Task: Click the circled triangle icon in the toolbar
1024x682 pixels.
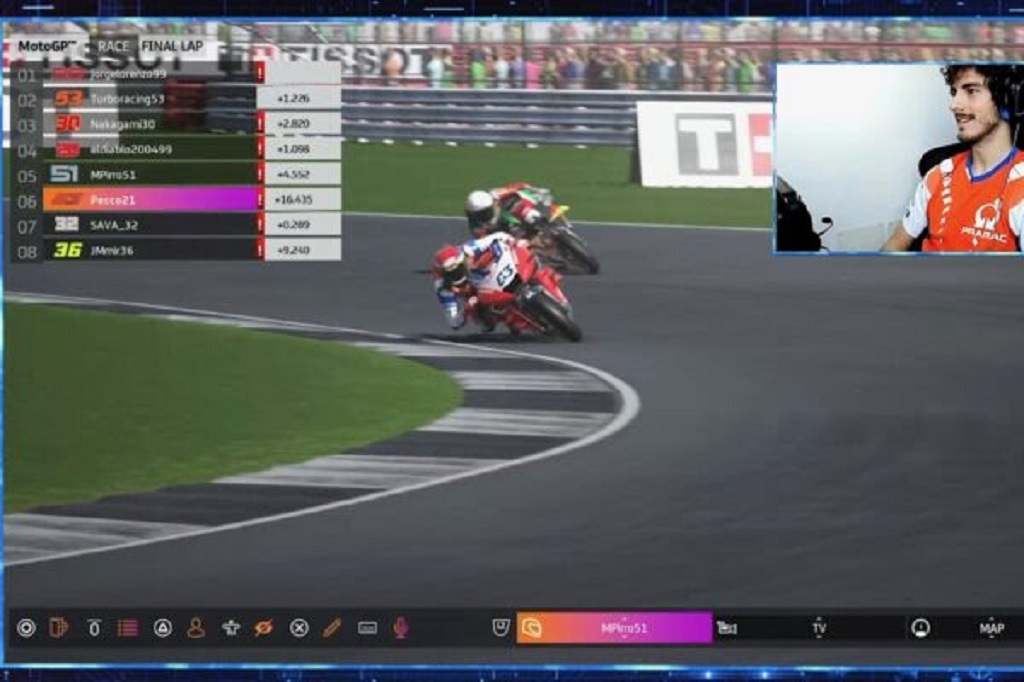Action: (163, 628)
